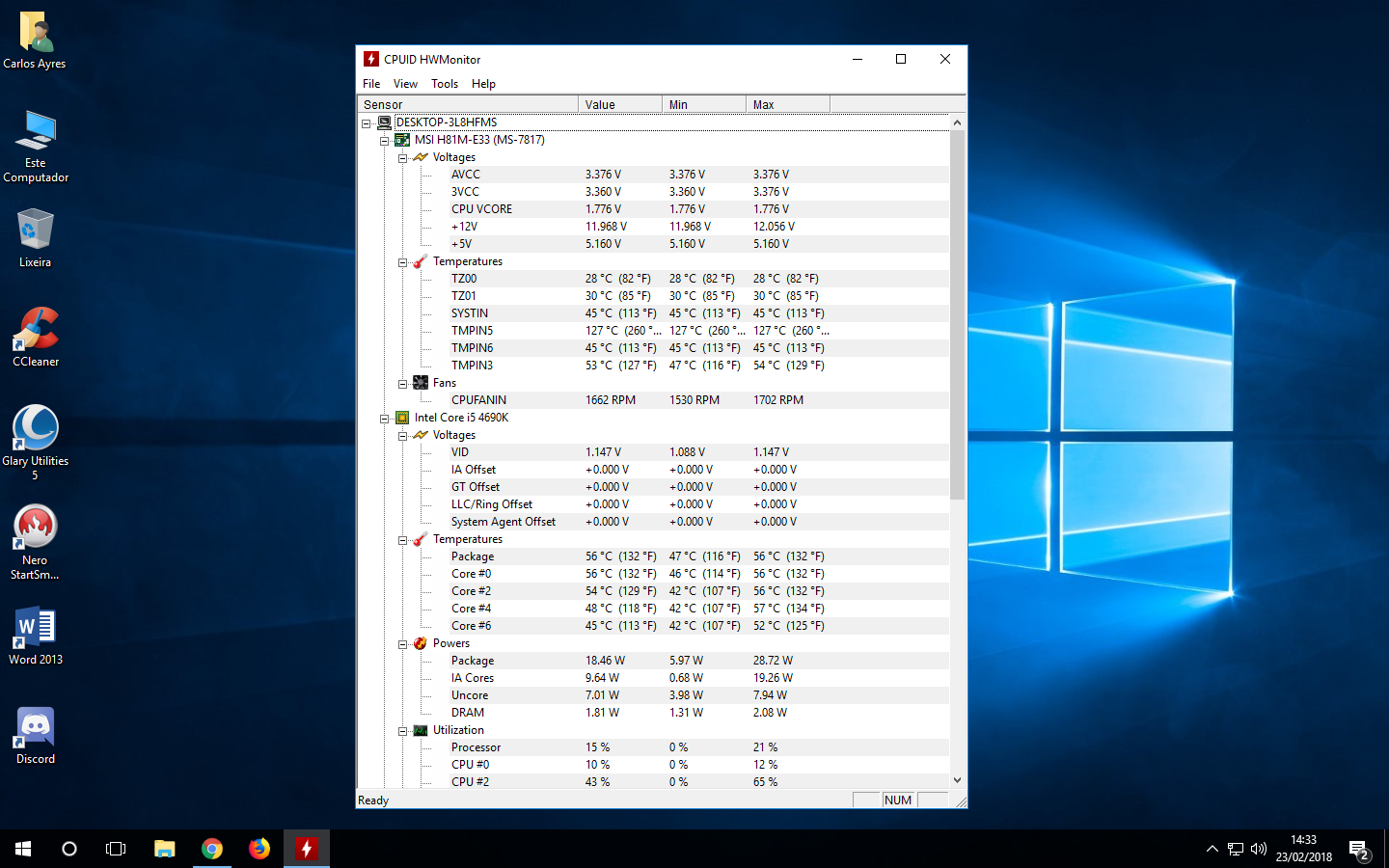Click the Min column header

[x=704, y=104]
